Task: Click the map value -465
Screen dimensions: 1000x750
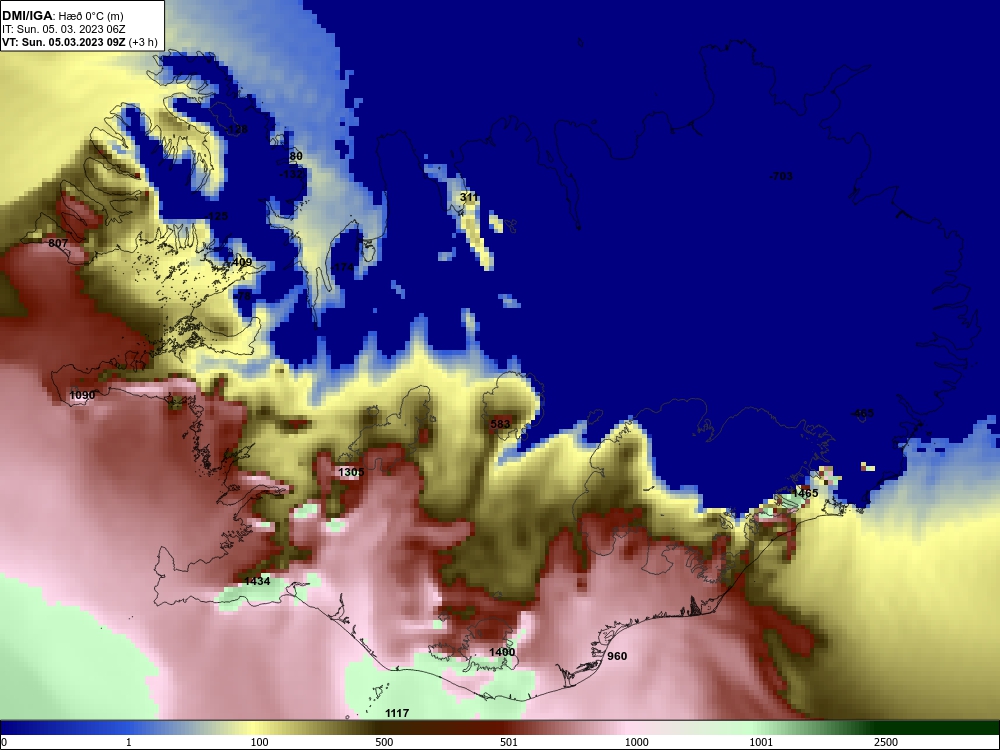Action: click(862, 414)
